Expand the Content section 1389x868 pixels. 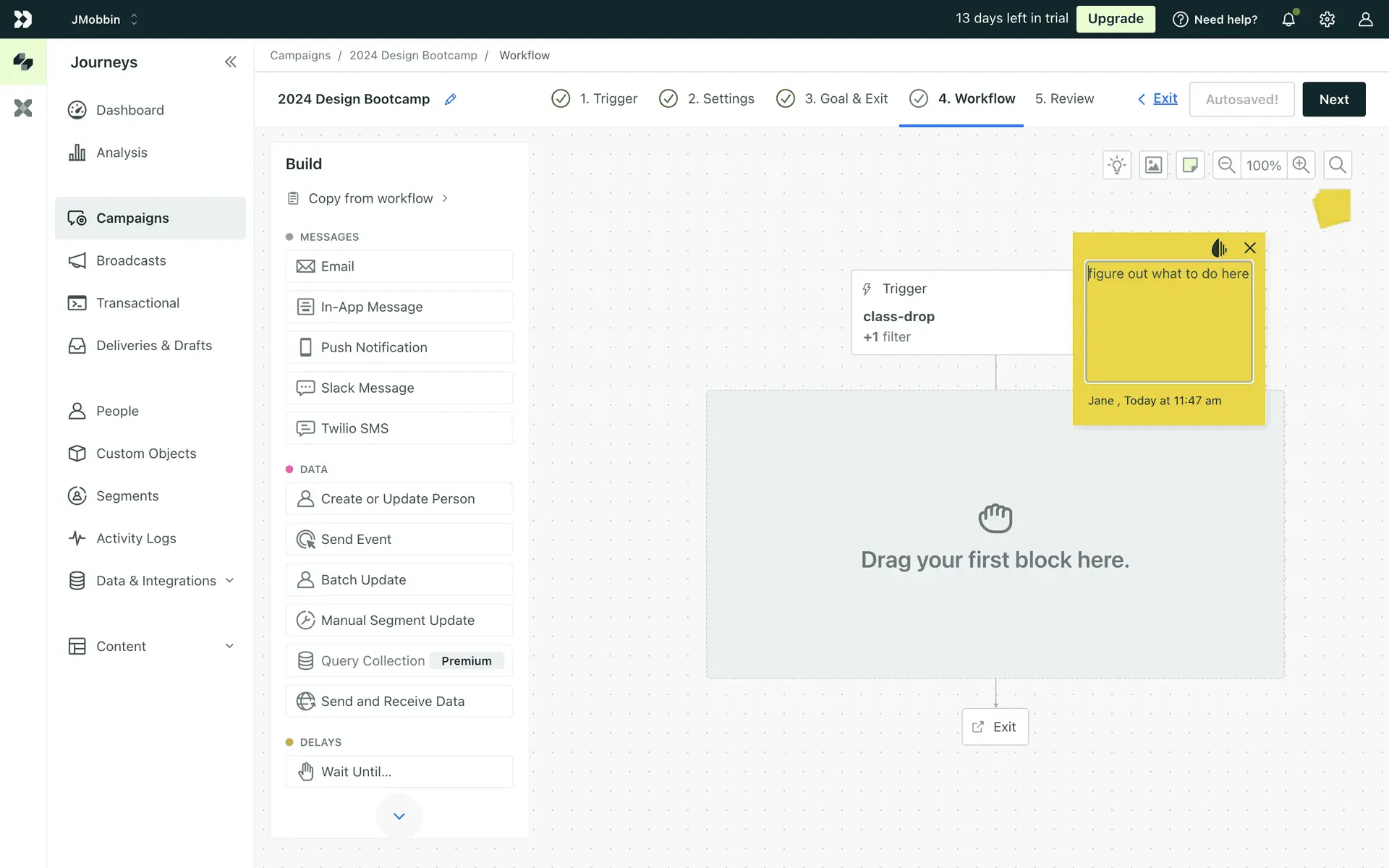(x=229, y=646)
